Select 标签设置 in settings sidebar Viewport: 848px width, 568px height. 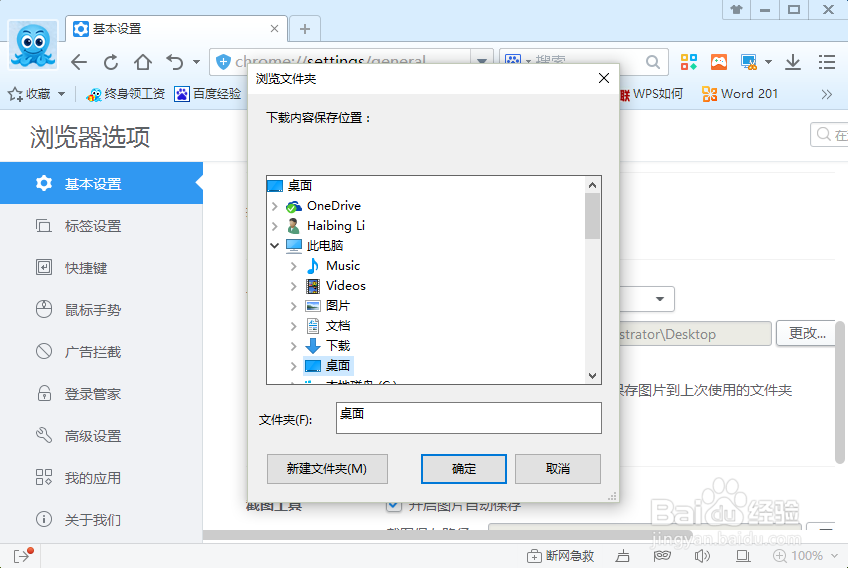tap(101, 226)
